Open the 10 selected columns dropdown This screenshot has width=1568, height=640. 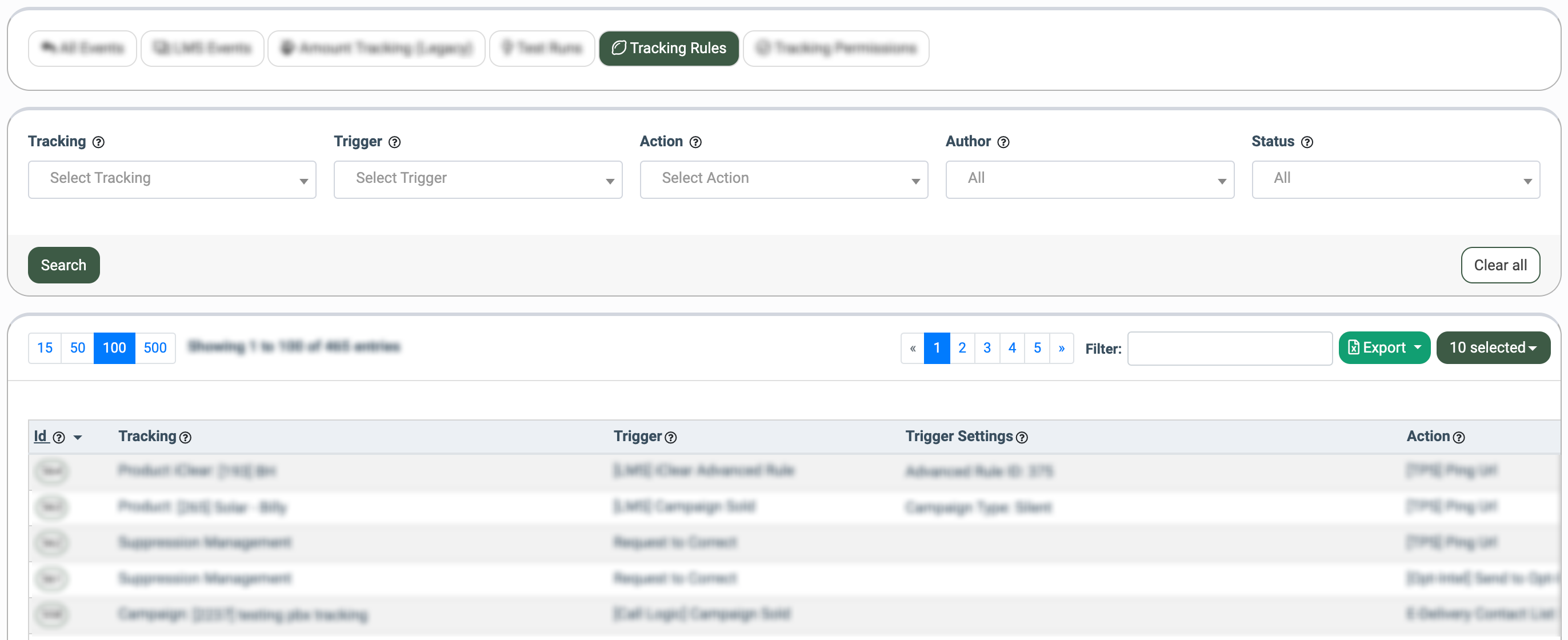[1493, 347]
